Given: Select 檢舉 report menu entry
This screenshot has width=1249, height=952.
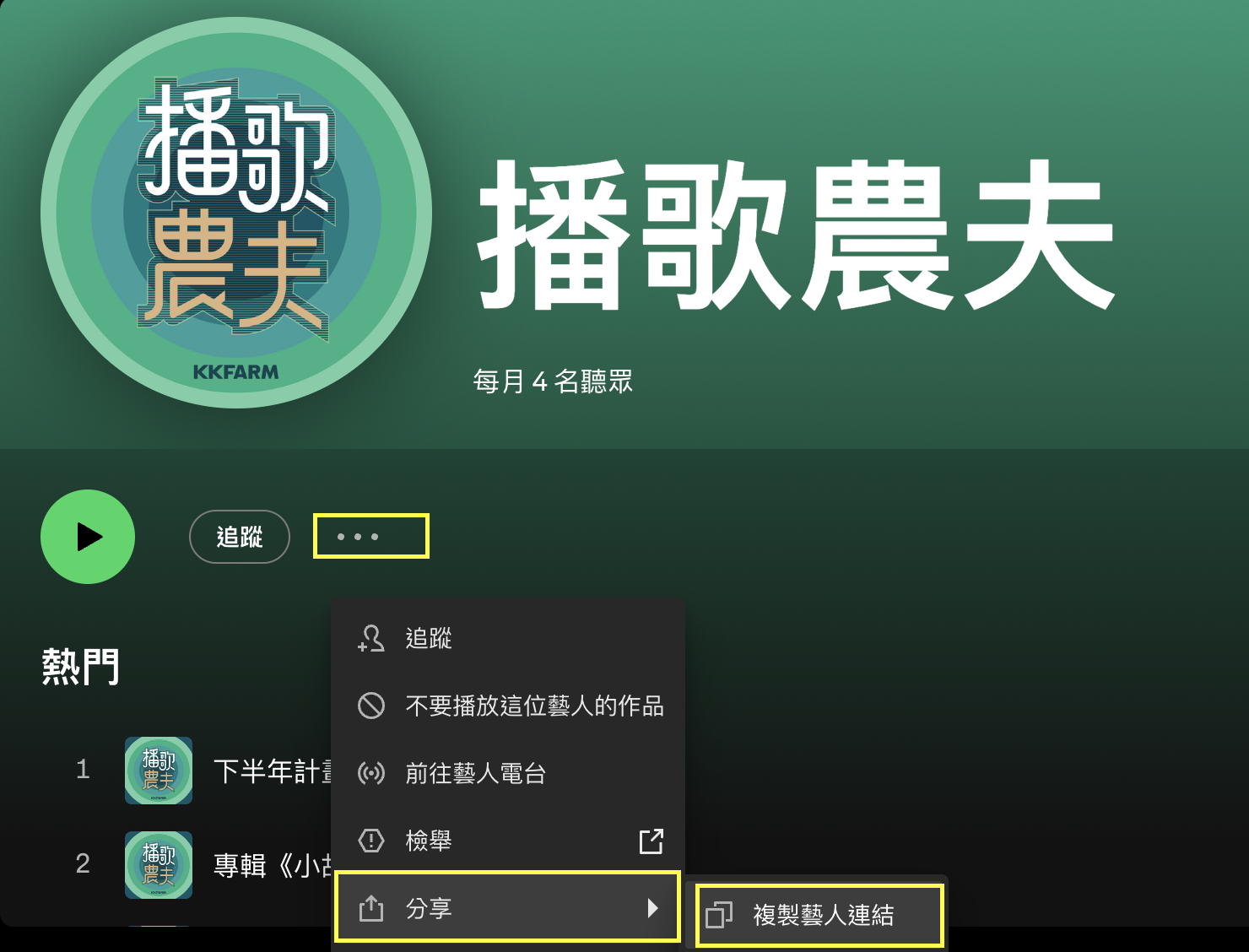Looking at the screenshot, I should pyautogui.click(x=508, y=841).
